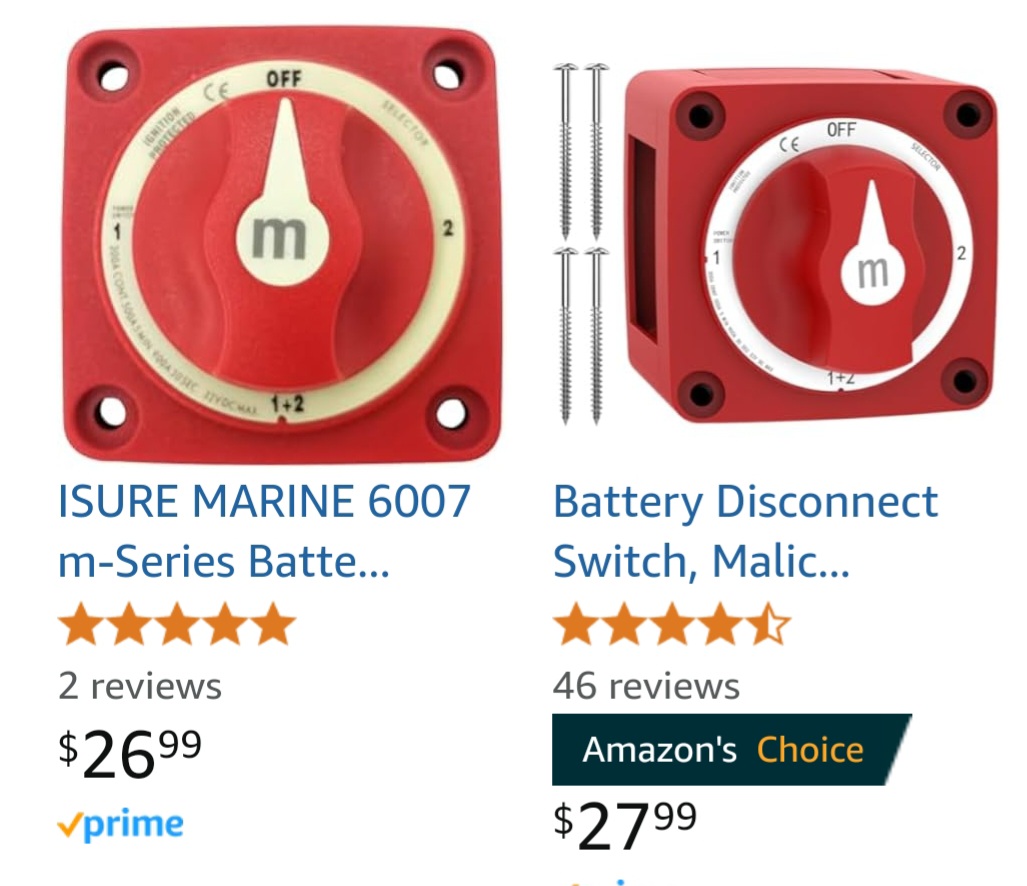Click the OFF label on the ISURE switch image
The height and width of the screenshot is (886, 1027).
pos(283,78)
